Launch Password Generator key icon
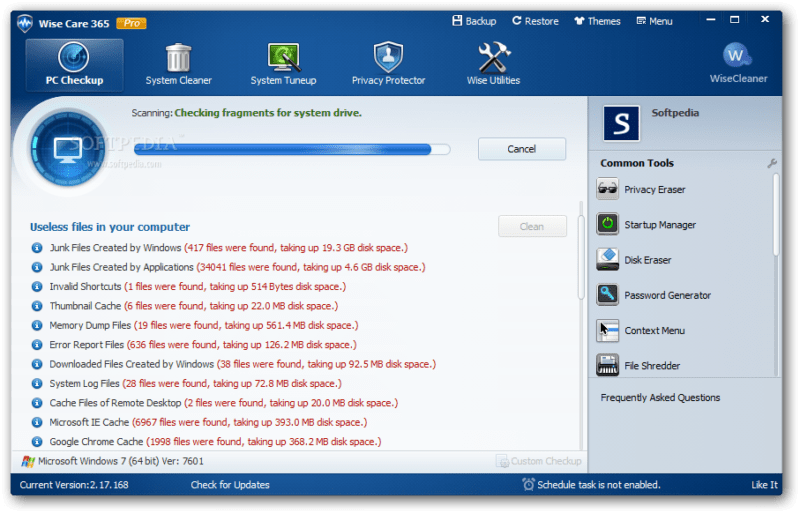This screenshot has width=800, height=513. (x=607, y=295)
